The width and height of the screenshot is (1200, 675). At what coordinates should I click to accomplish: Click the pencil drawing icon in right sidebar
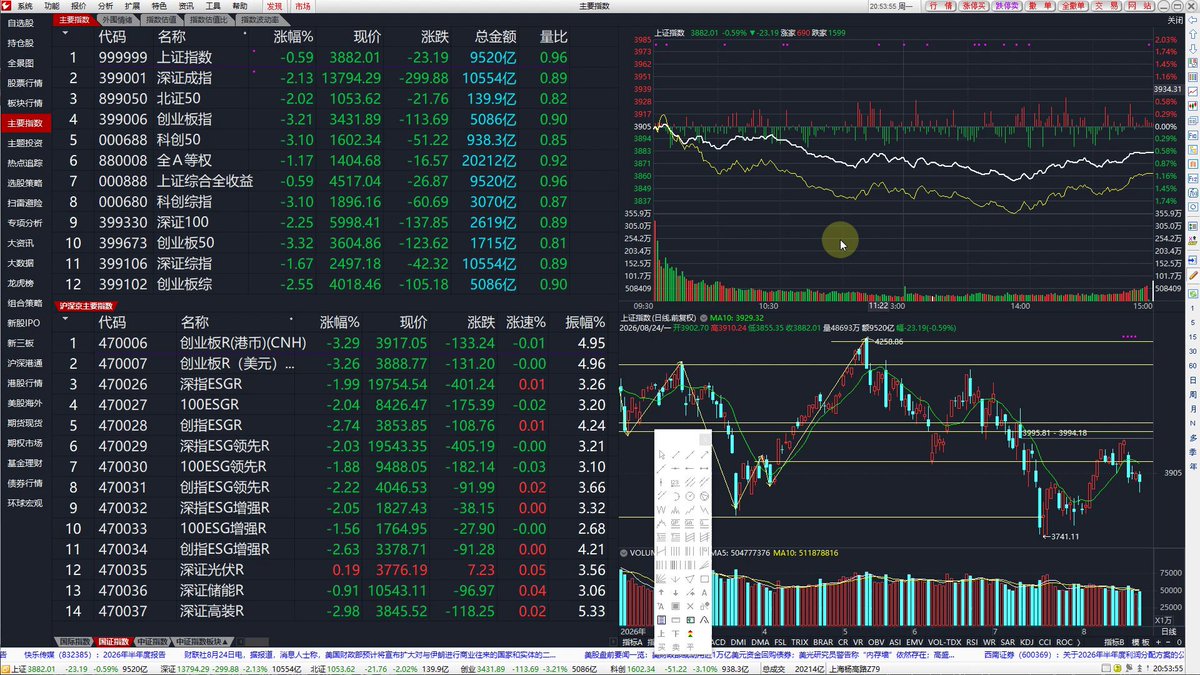click(1192, 274)
